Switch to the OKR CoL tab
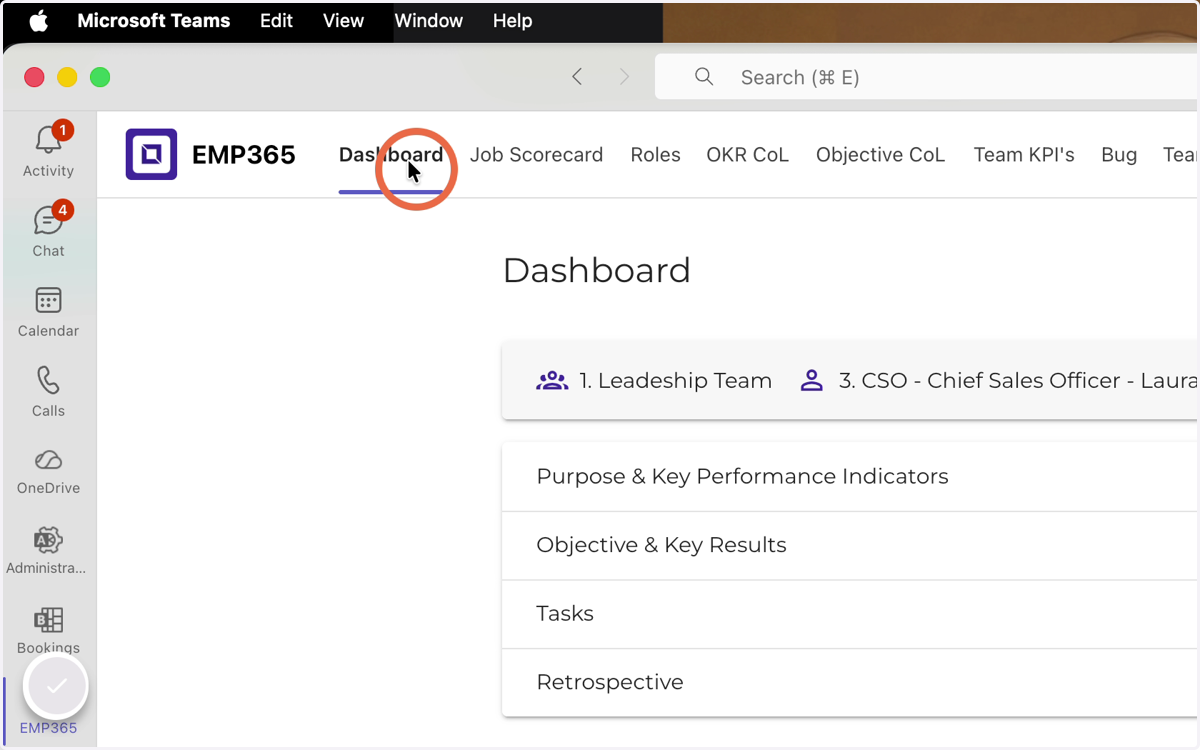Screen dimensions: 1200x750 tap(747, 155)
